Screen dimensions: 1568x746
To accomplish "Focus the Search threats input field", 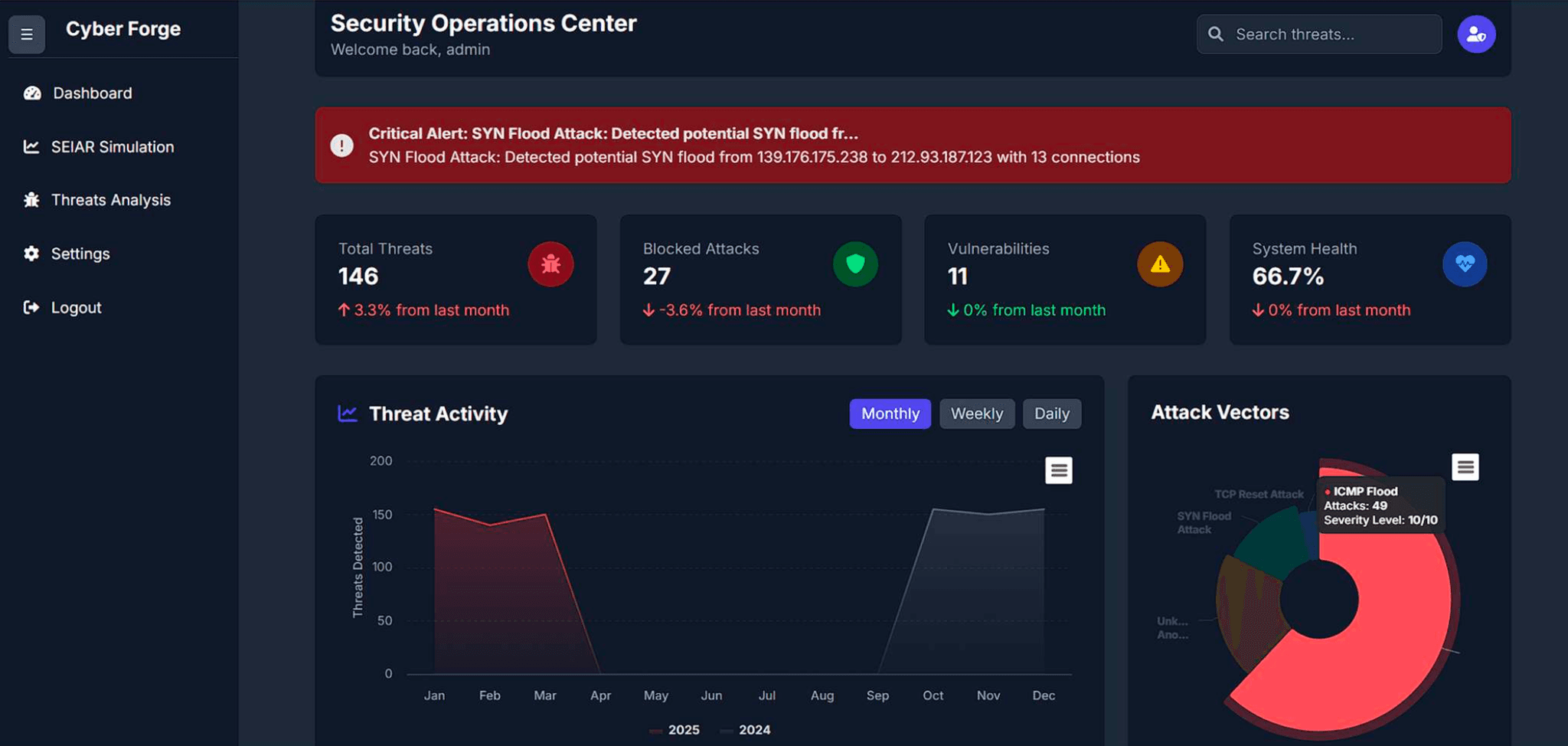I will tap(1319, 34).
